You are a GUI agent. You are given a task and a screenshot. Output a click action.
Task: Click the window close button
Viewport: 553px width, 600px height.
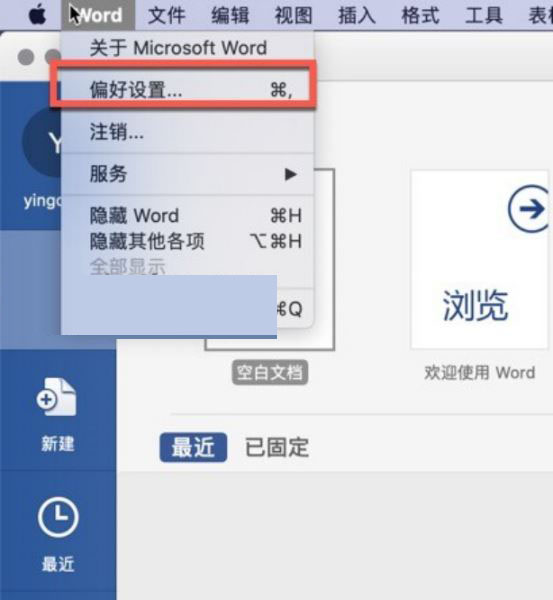click(x=26, y=57)
